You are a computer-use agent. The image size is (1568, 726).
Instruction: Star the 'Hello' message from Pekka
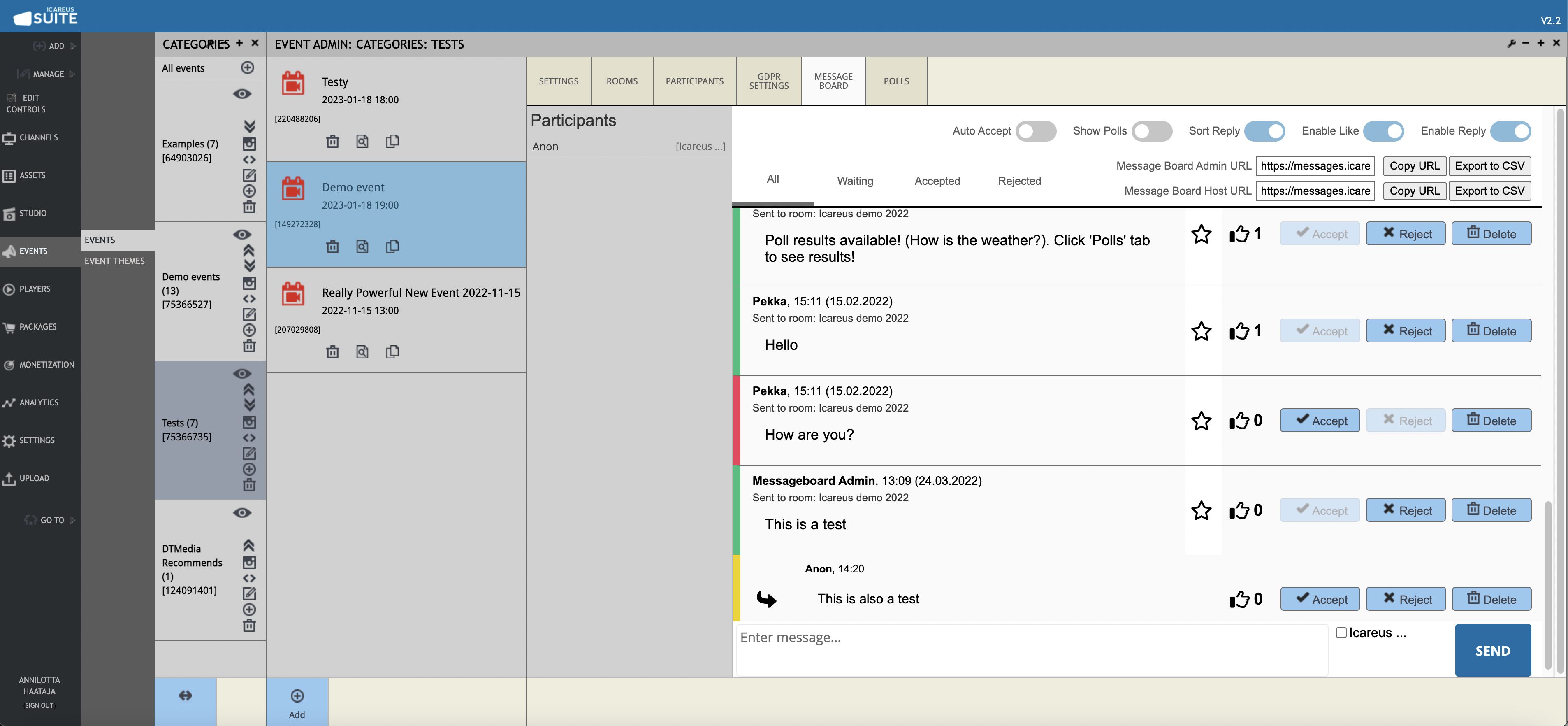click(x=1201, y=331)
